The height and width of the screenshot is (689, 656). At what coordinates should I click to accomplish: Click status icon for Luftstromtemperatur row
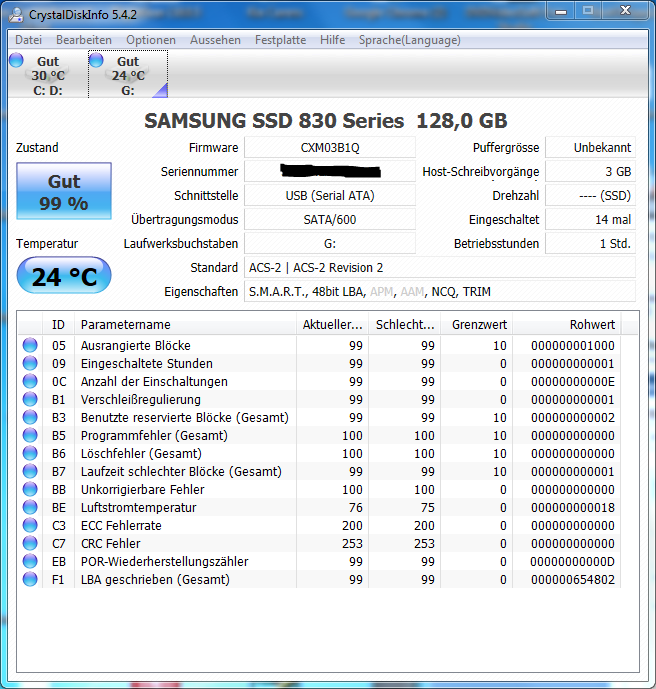[30, 508]
